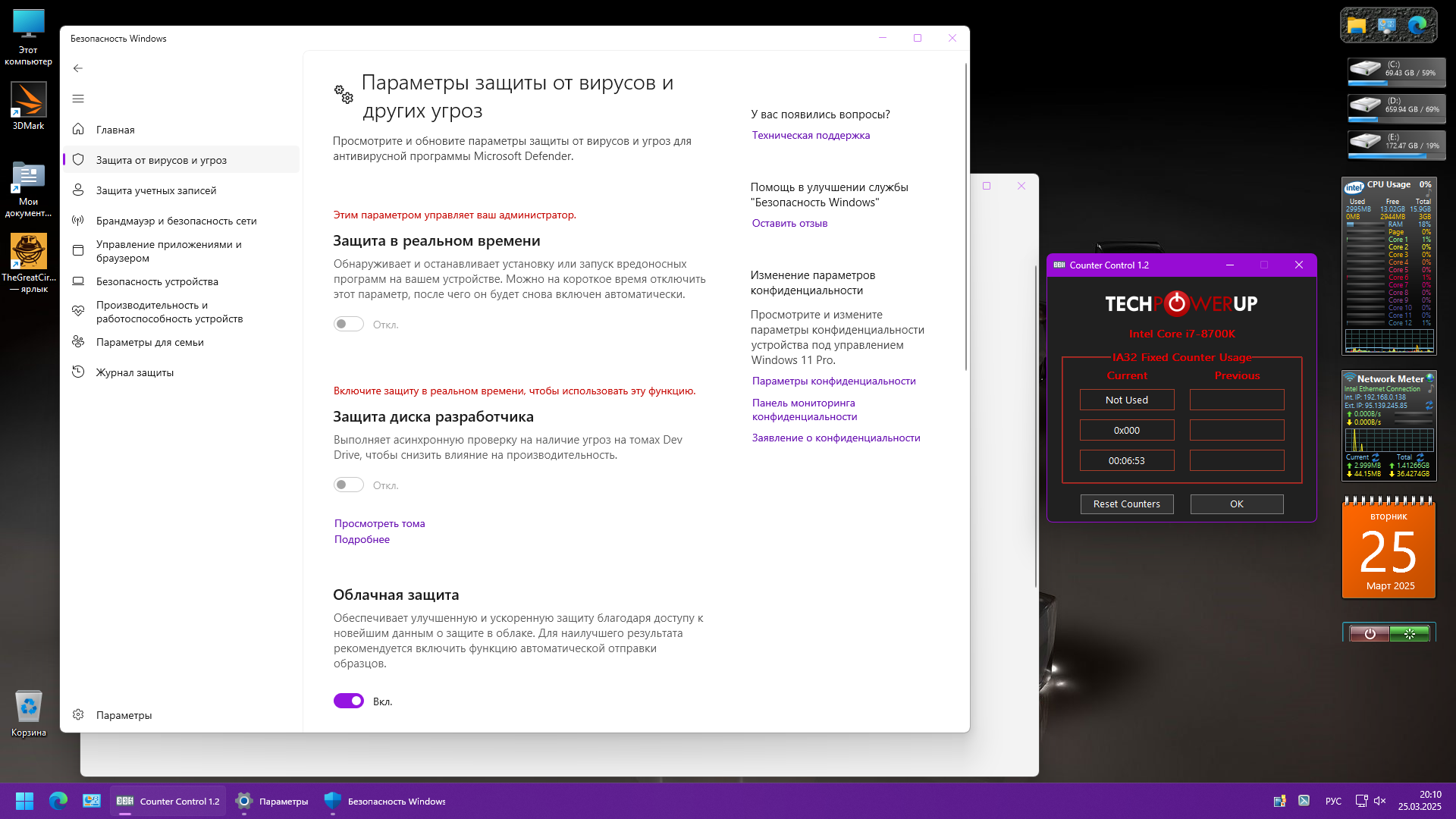Click the Безопасность устройства laptop icon
This screenshot has height=819, width=1456.
[78, 281]
